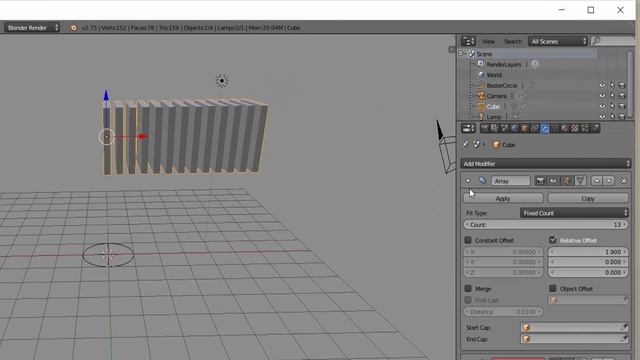
Task: Enable the Merge checkbox
Action: (468, 288)
